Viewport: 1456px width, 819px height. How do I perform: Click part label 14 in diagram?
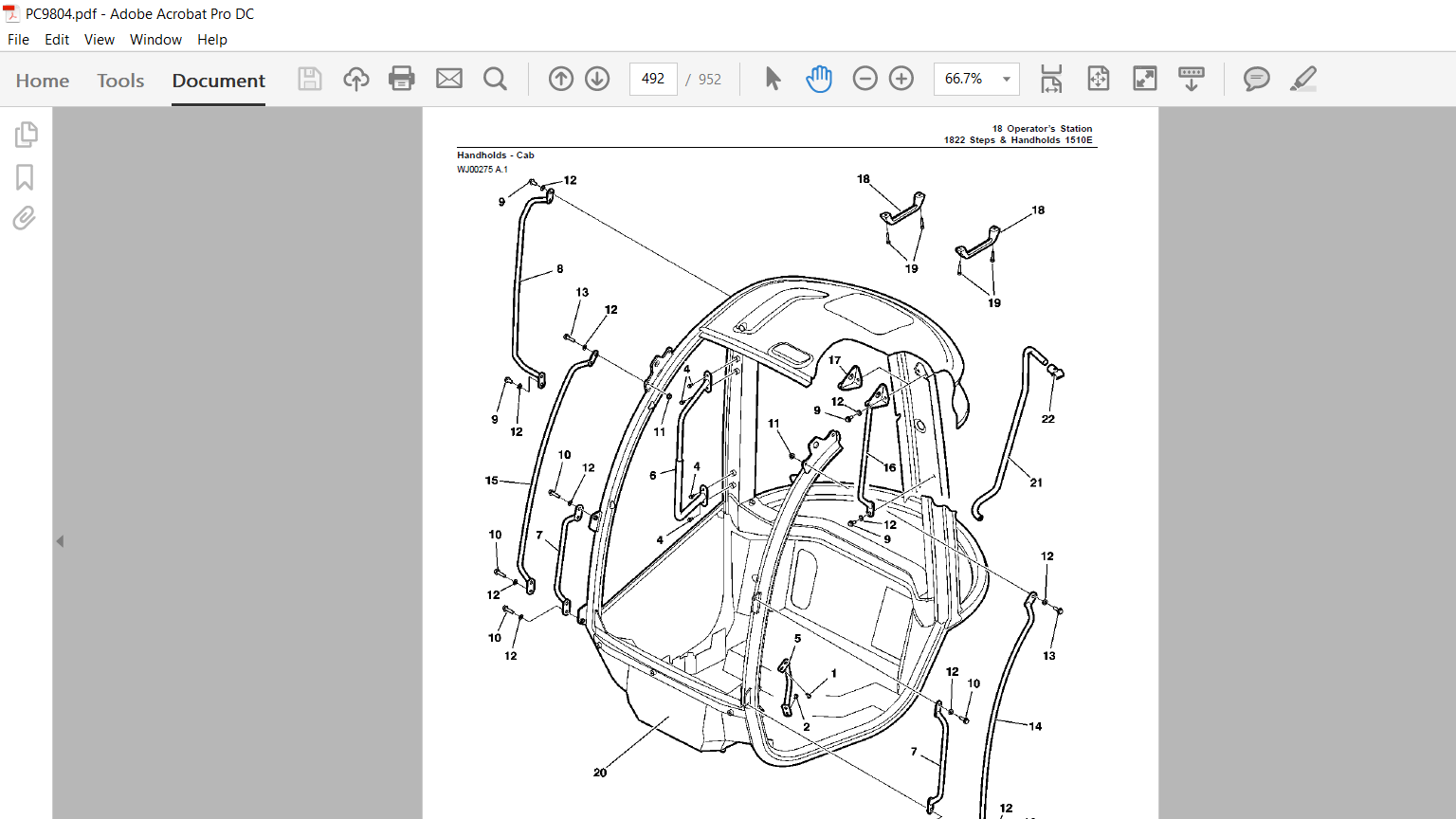(x=1035, y=727)
